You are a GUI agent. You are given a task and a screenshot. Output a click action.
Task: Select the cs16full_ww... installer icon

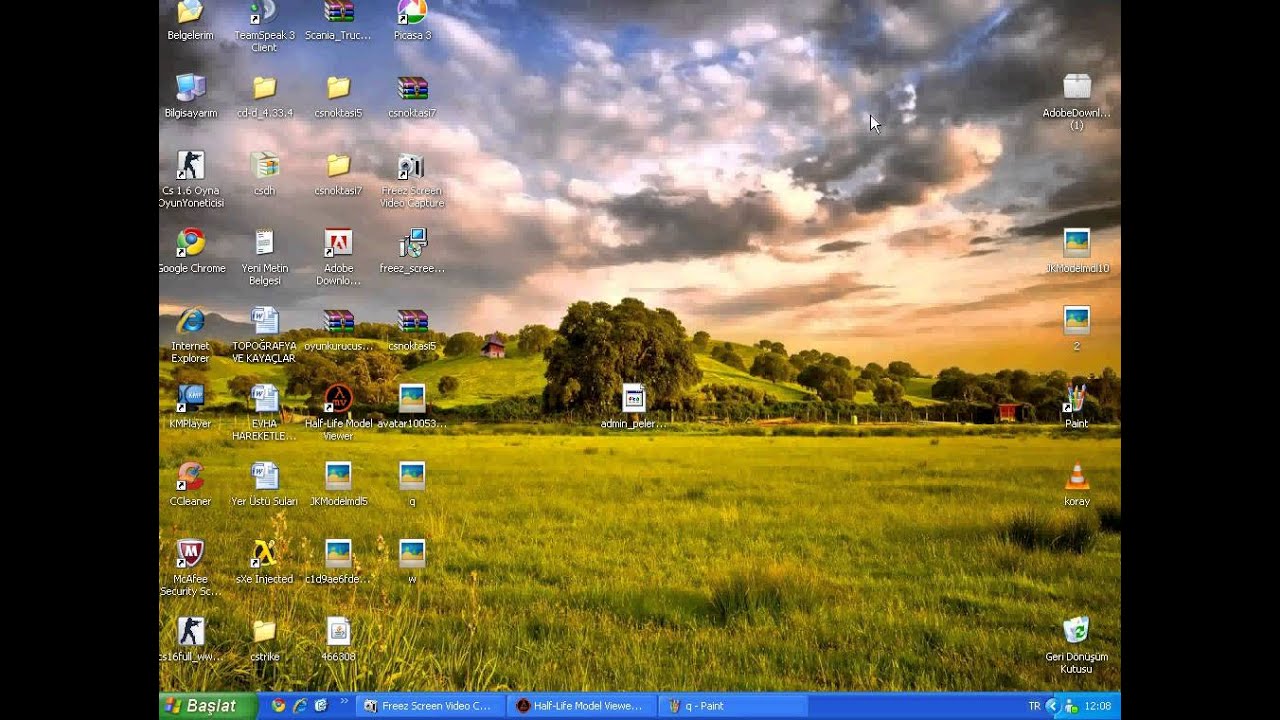pos(190,632)
